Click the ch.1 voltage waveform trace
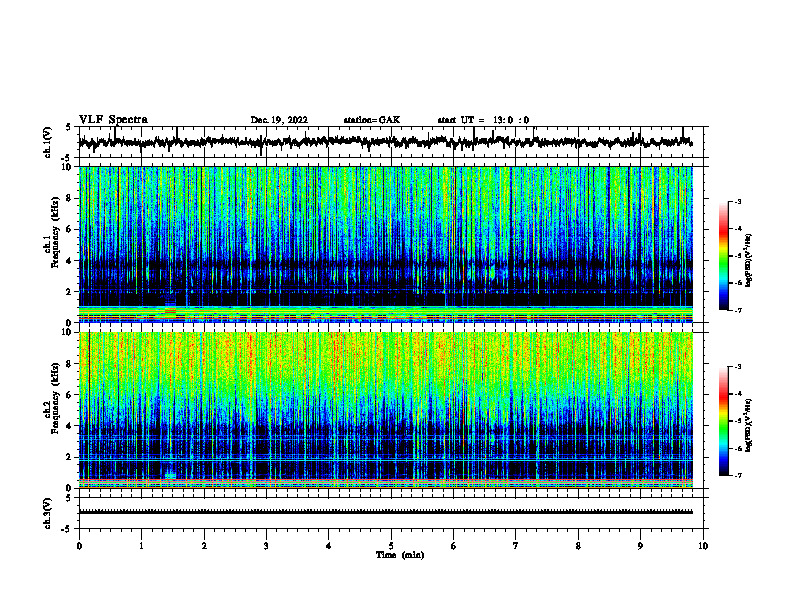The image size is (792, 612). [385, 142]
